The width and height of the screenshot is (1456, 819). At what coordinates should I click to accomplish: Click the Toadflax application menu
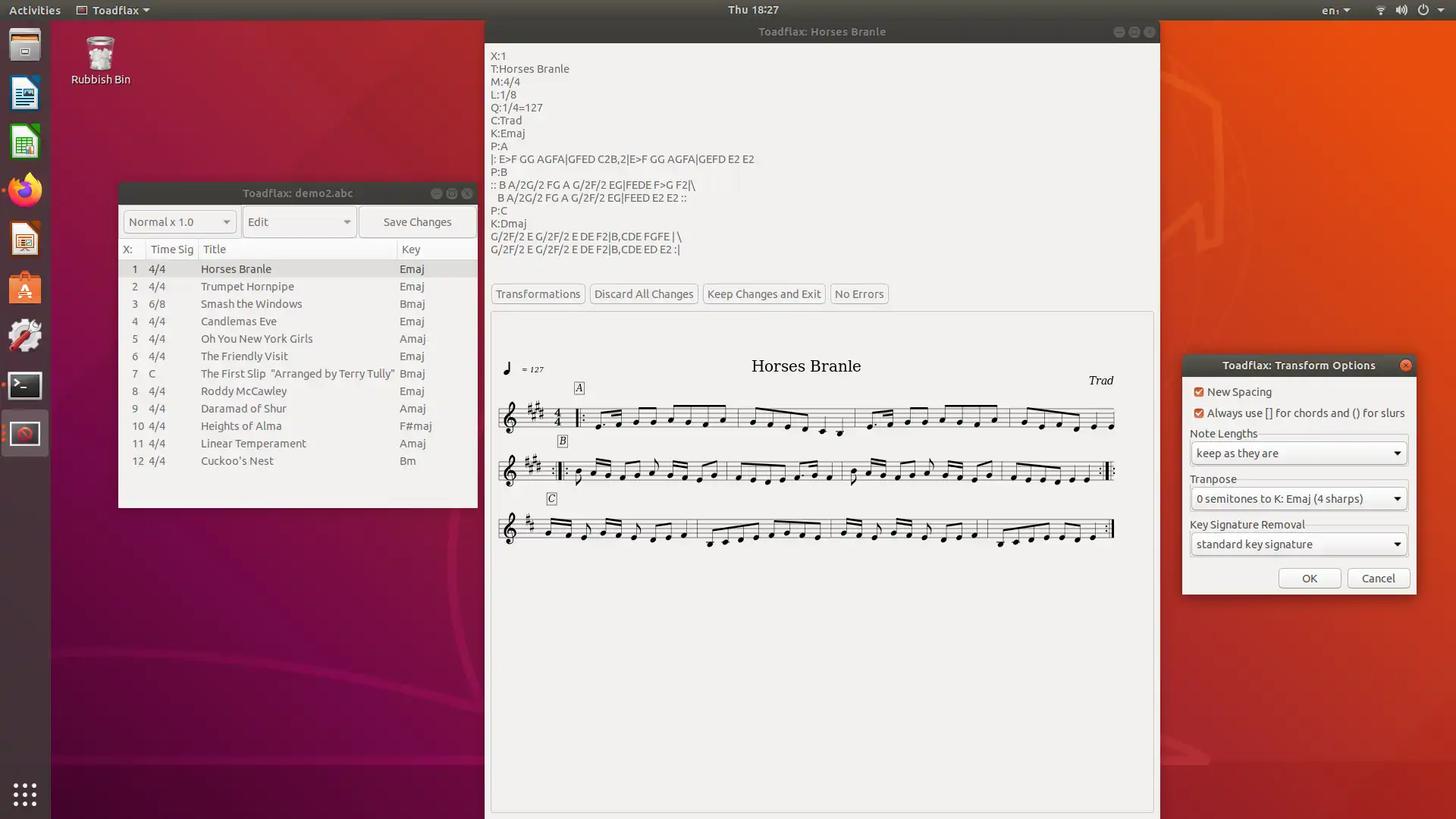tap(112, 10)
